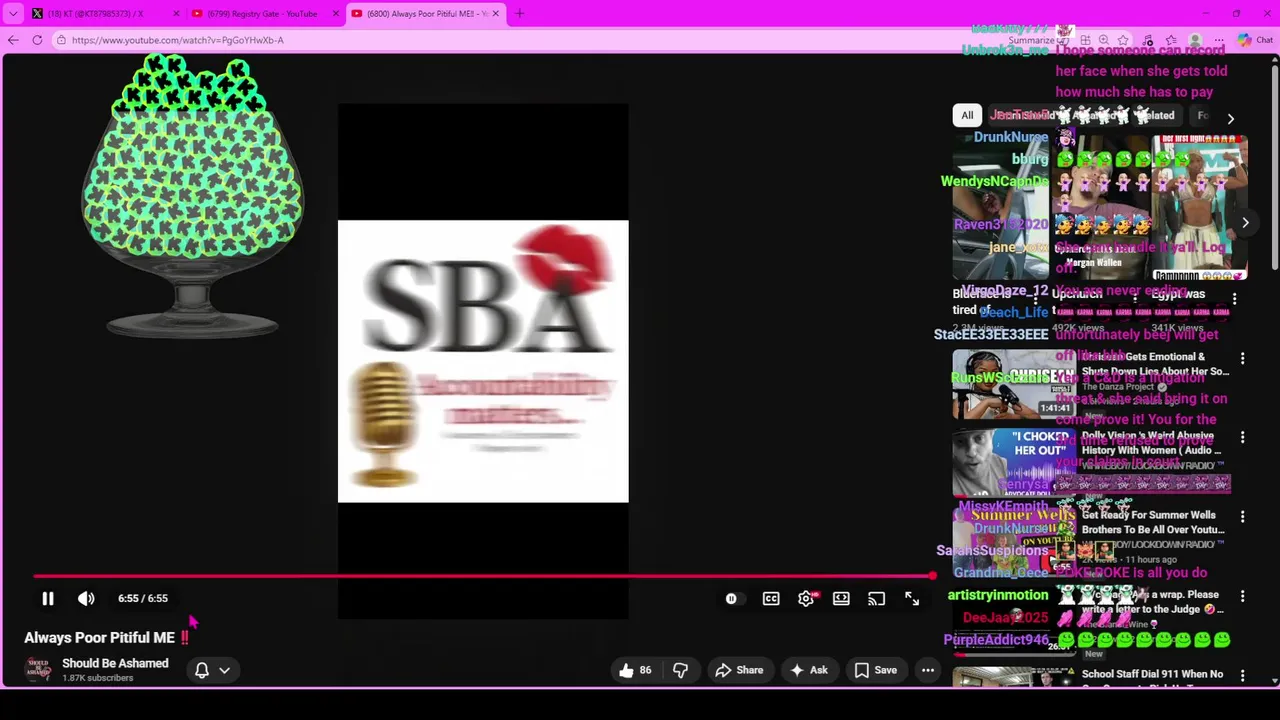This screenshot has width=1280, height=720.
Task: Open menu for Dolly Vision video
Action: (x=1242, y=437)
